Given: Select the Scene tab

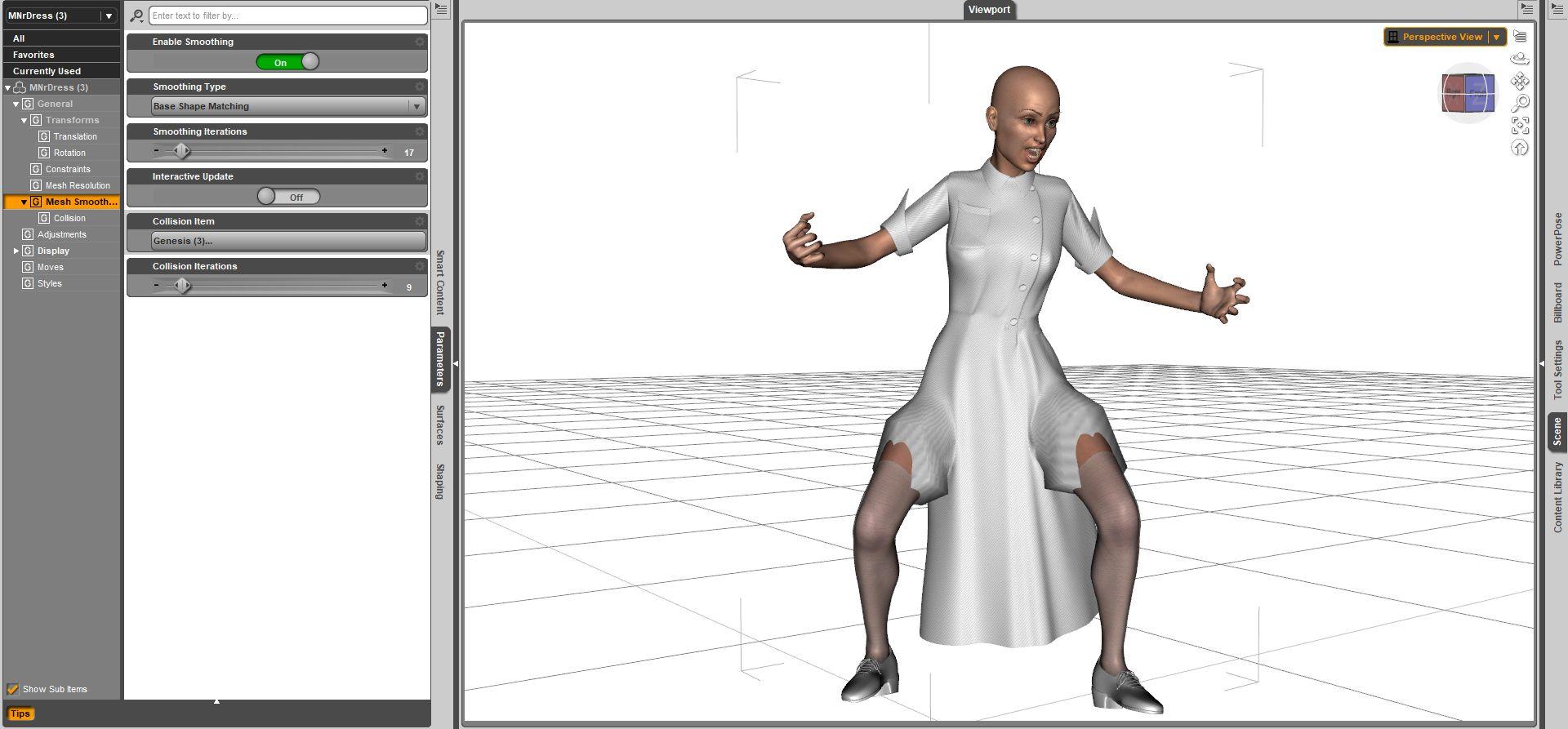Looking at the screenshot, I should [x=1557, y=431].
